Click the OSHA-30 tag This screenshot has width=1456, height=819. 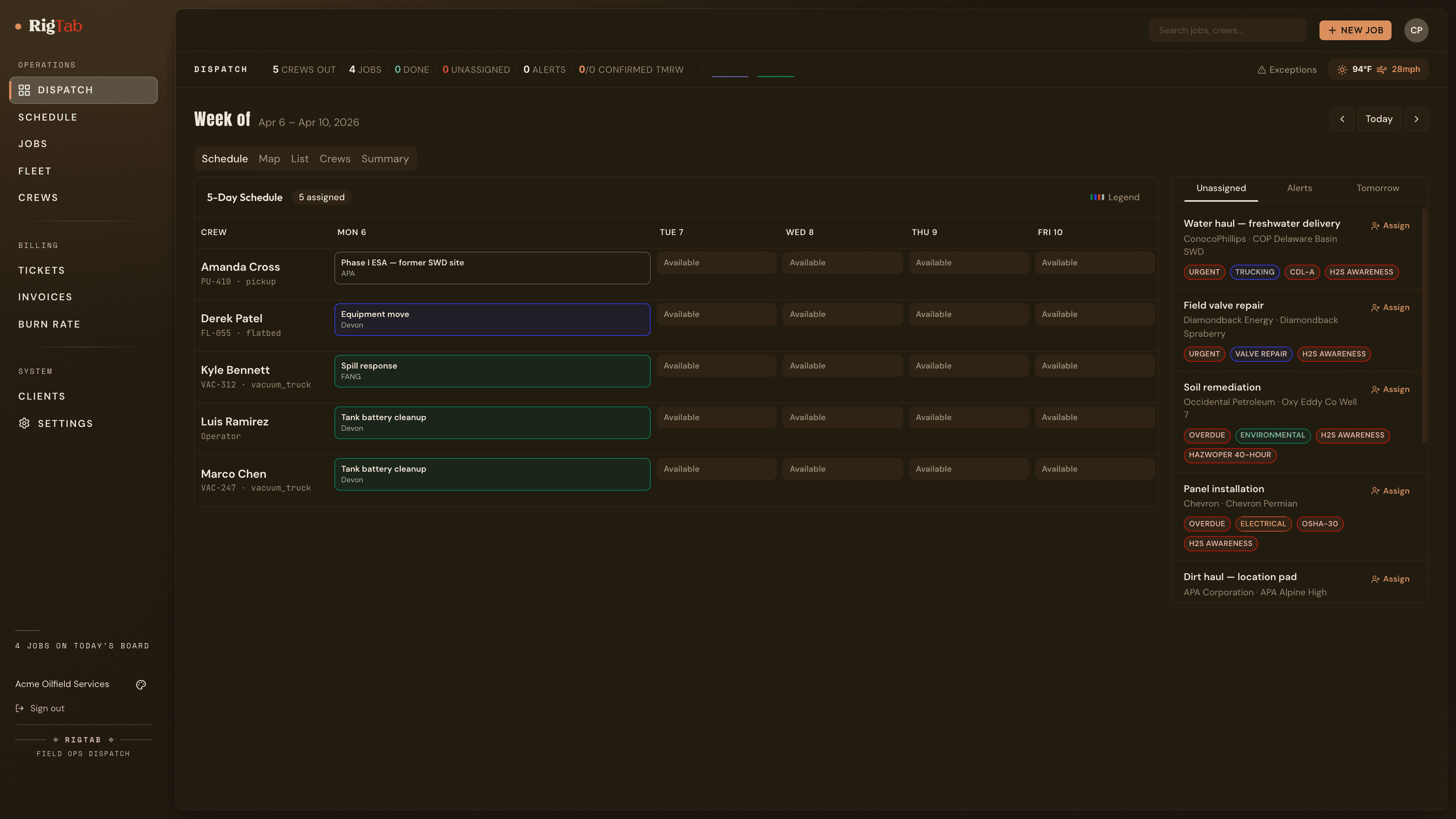(x=1319, y=524)
